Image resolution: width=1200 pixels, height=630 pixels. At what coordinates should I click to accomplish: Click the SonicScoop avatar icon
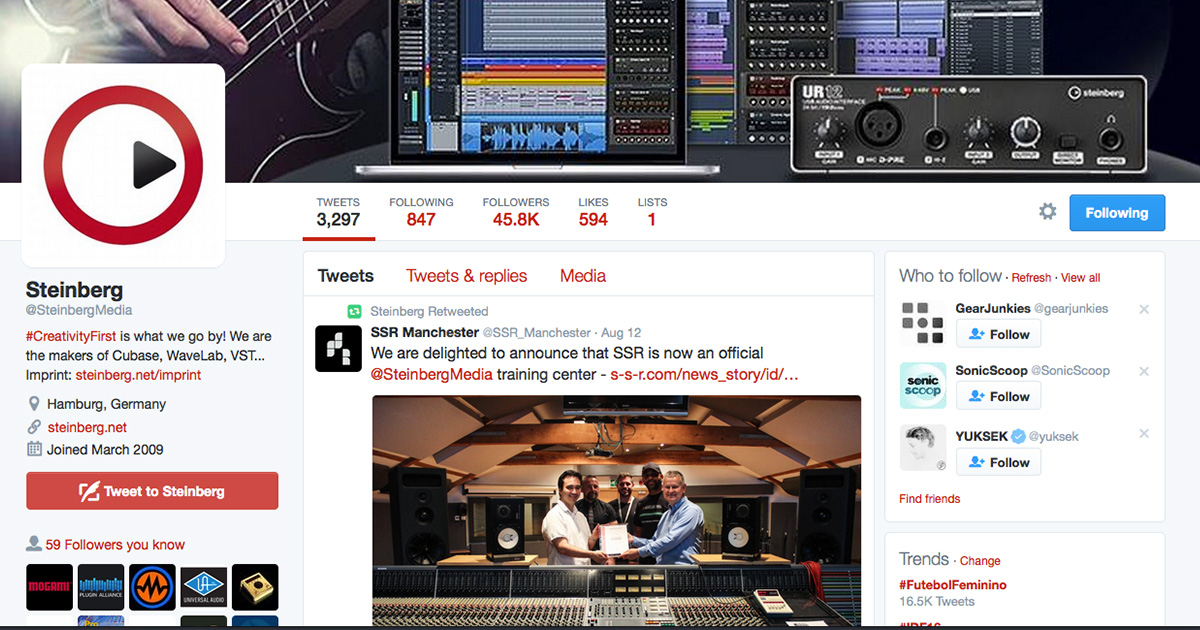[922, 385]
